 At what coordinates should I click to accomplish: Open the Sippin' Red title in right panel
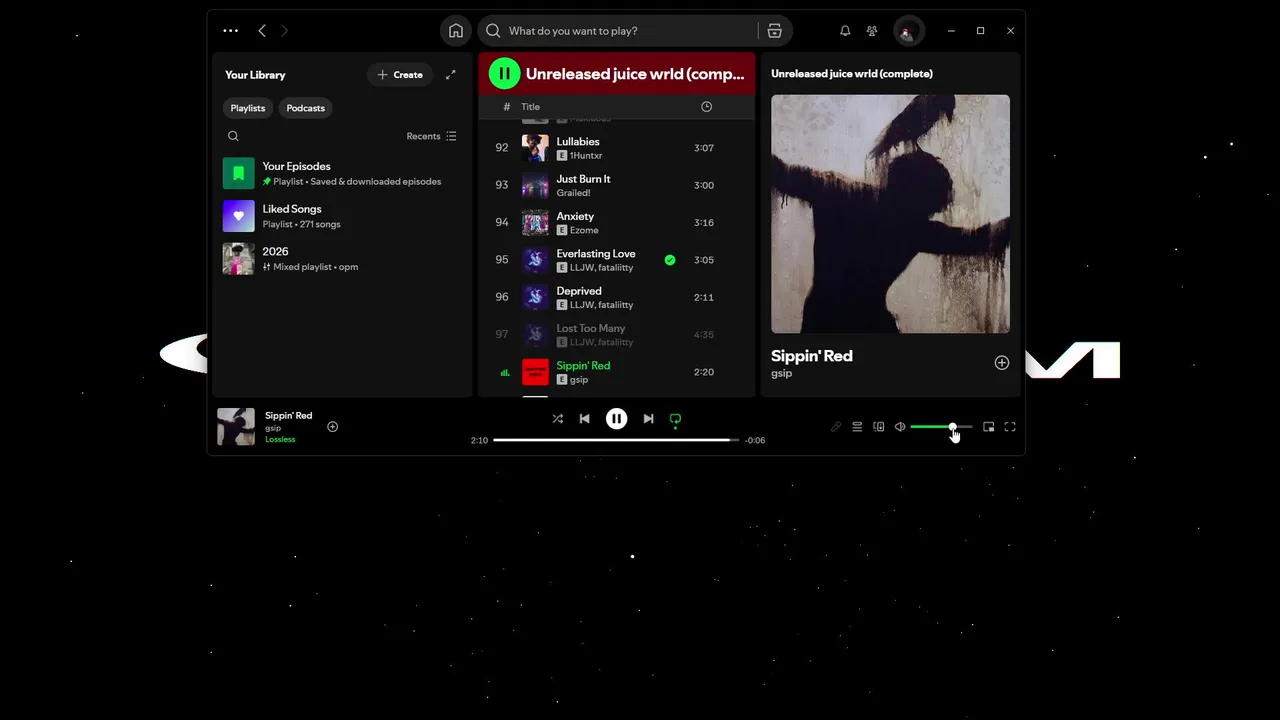coord(812,356)
